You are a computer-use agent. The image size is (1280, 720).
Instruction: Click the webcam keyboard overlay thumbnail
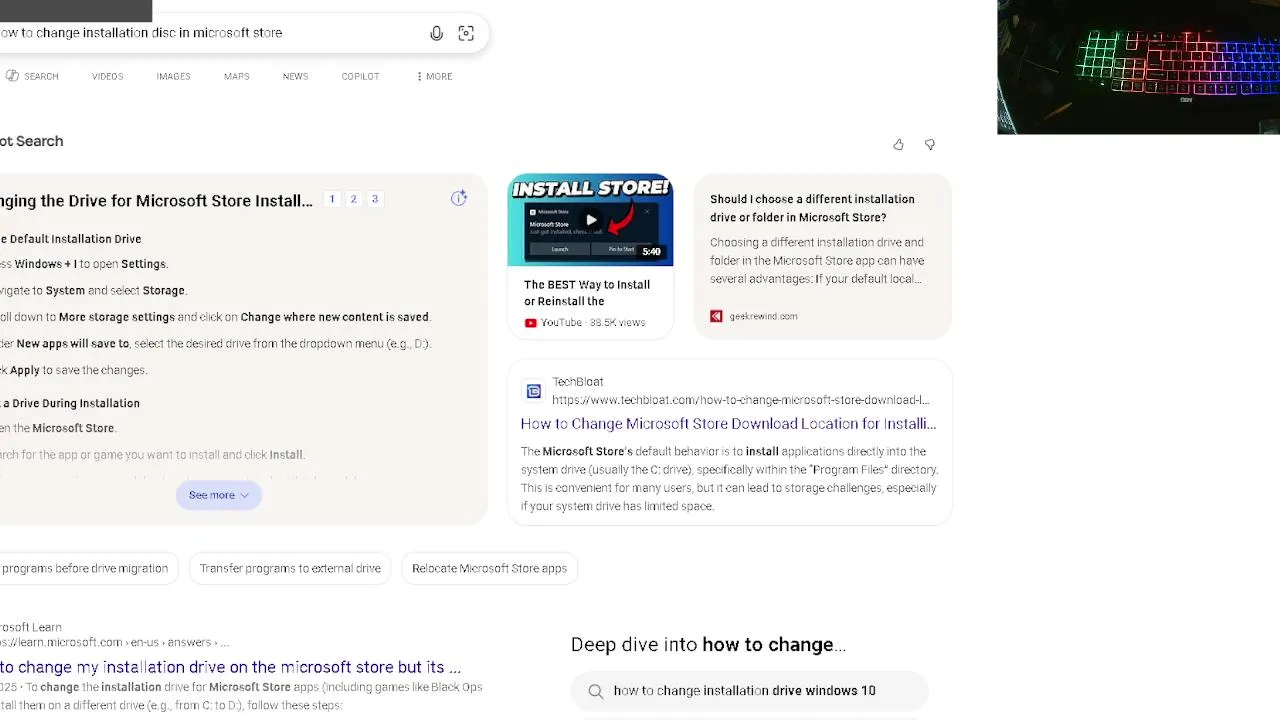(x=1138, y=67)
